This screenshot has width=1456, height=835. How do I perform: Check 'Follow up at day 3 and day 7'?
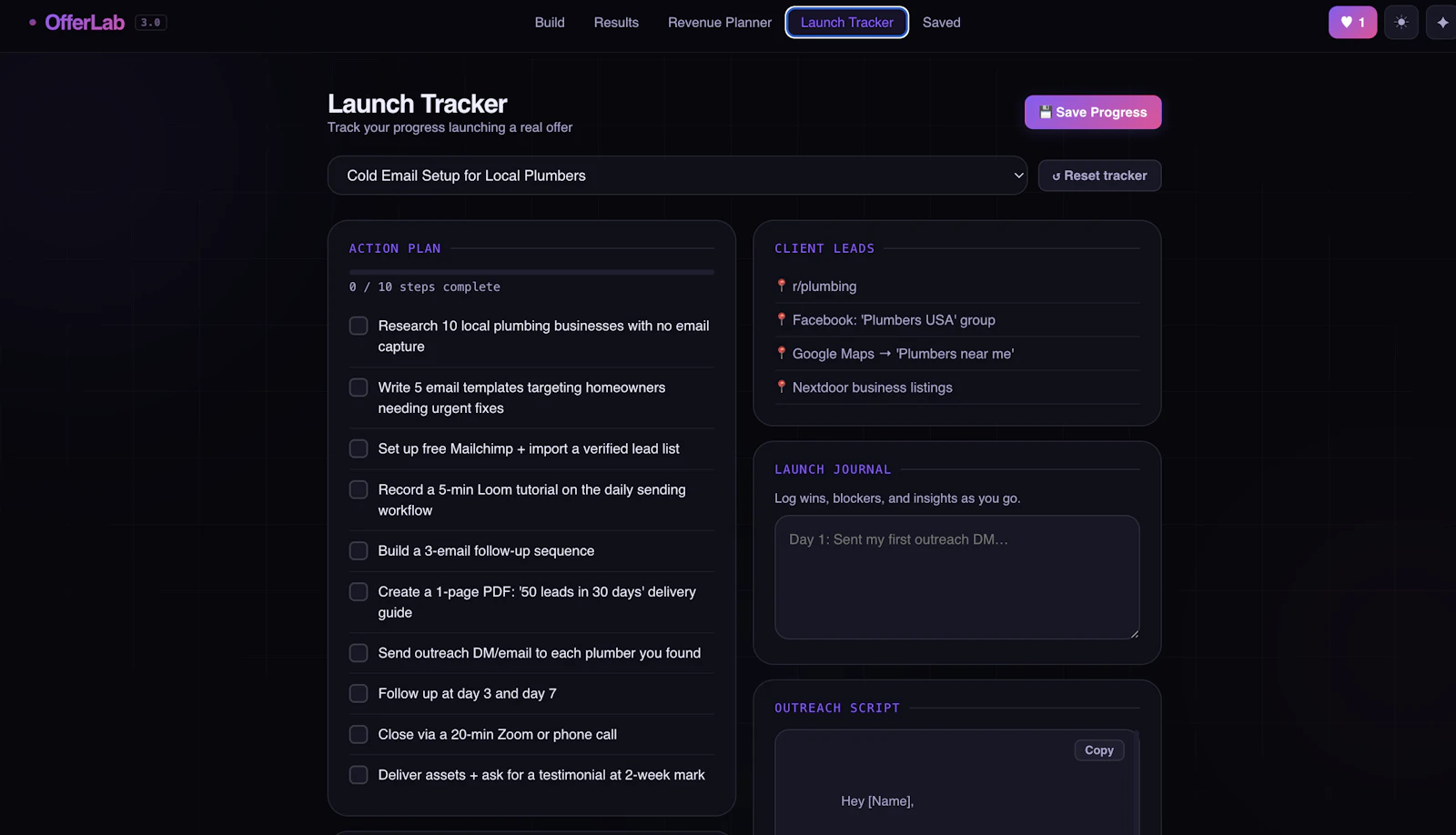(359, 694)
